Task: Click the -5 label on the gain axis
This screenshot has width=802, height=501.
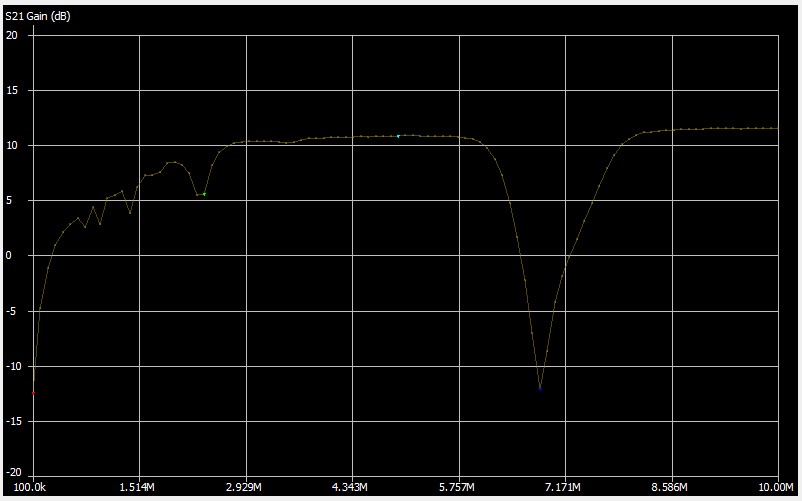Action: (x=12, y=311)
